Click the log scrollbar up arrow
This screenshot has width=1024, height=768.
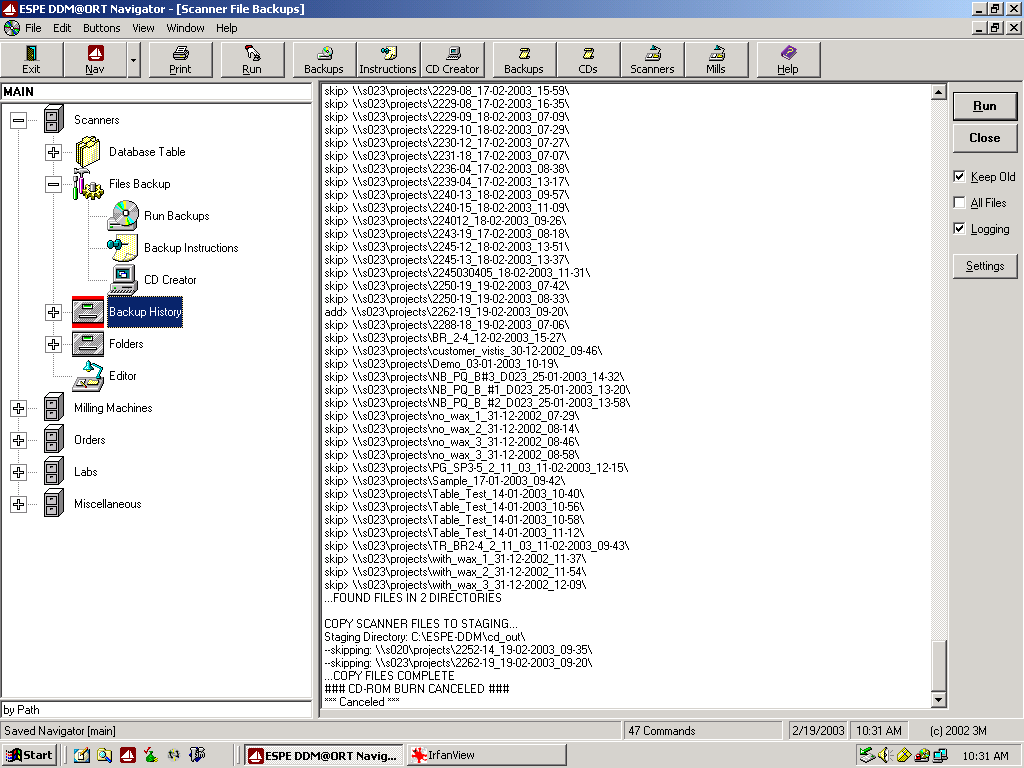click(938, 93)
